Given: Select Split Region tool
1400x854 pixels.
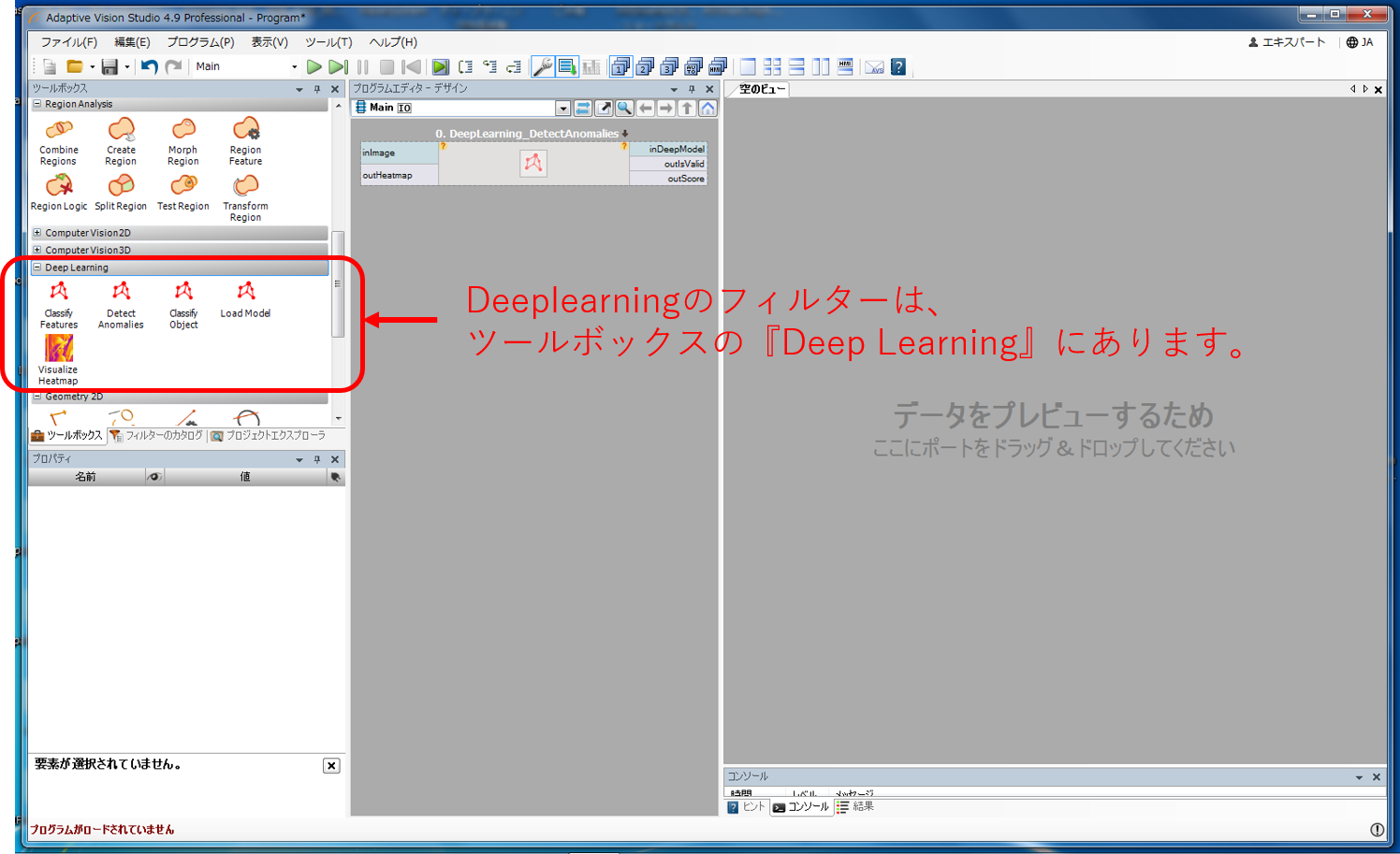Looking at the screenshot, I should (x=121, y=193).
